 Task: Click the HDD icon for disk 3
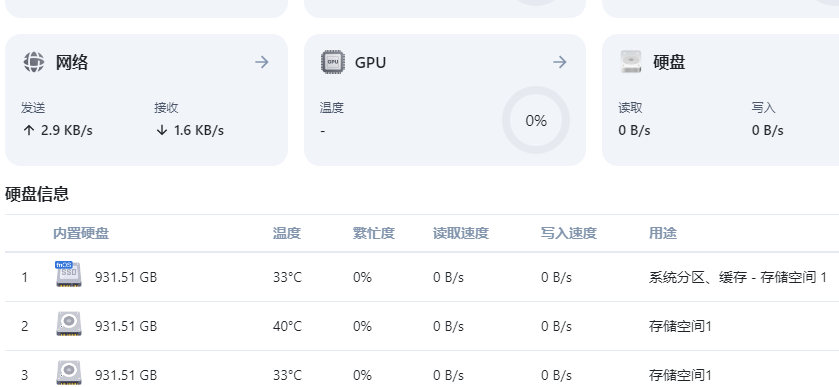(69, 373)
